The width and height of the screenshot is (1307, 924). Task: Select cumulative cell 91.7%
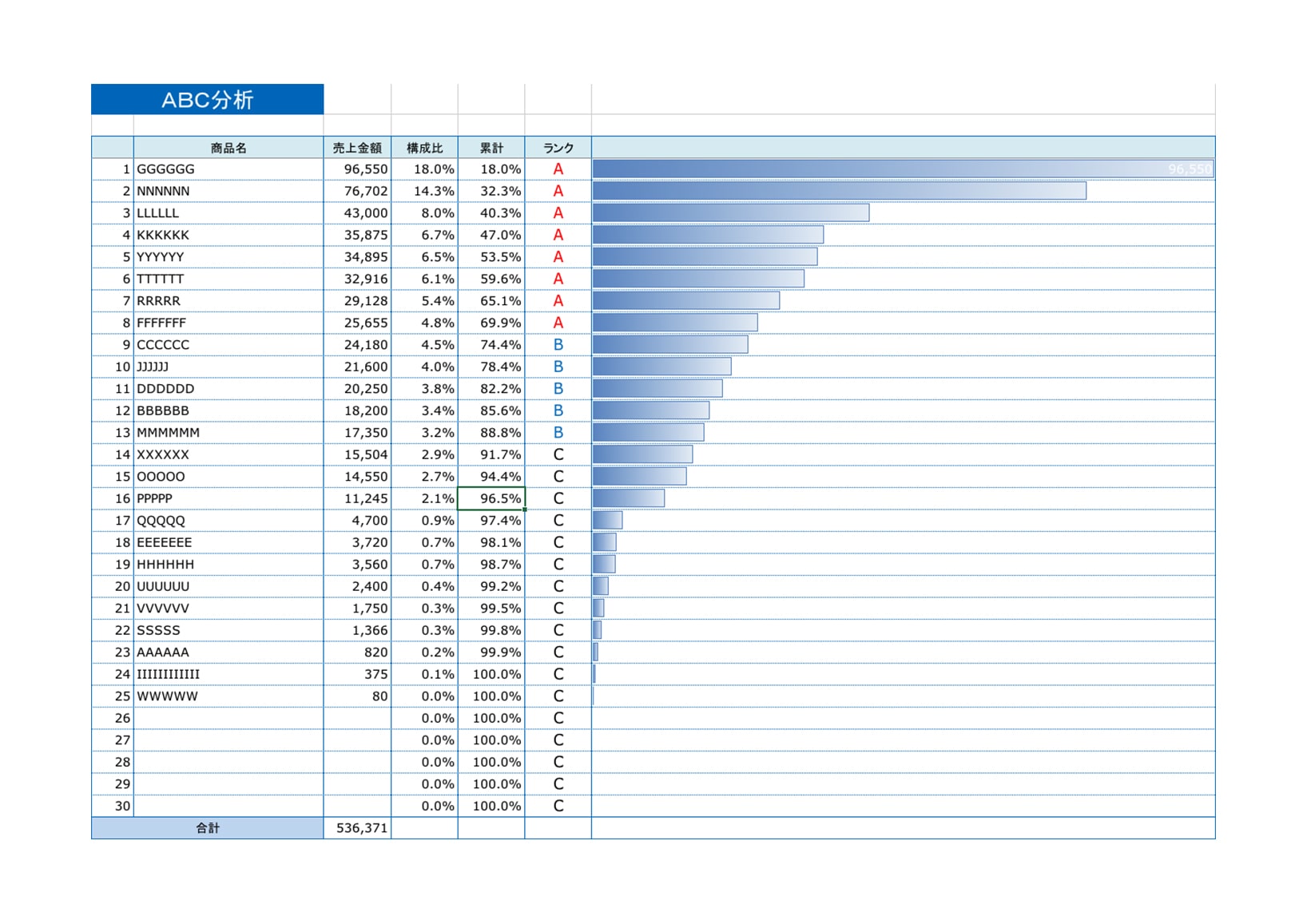coord(491,454)
